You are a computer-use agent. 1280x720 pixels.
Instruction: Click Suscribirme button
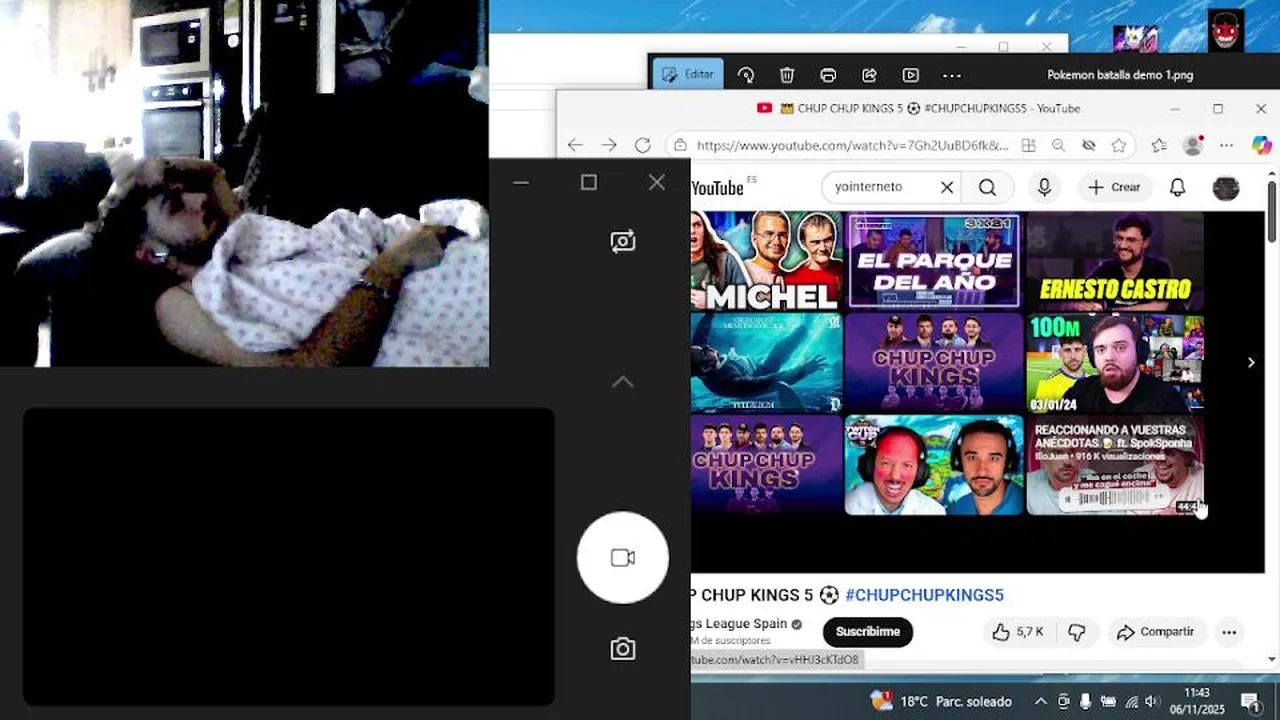tap(868, 632)
